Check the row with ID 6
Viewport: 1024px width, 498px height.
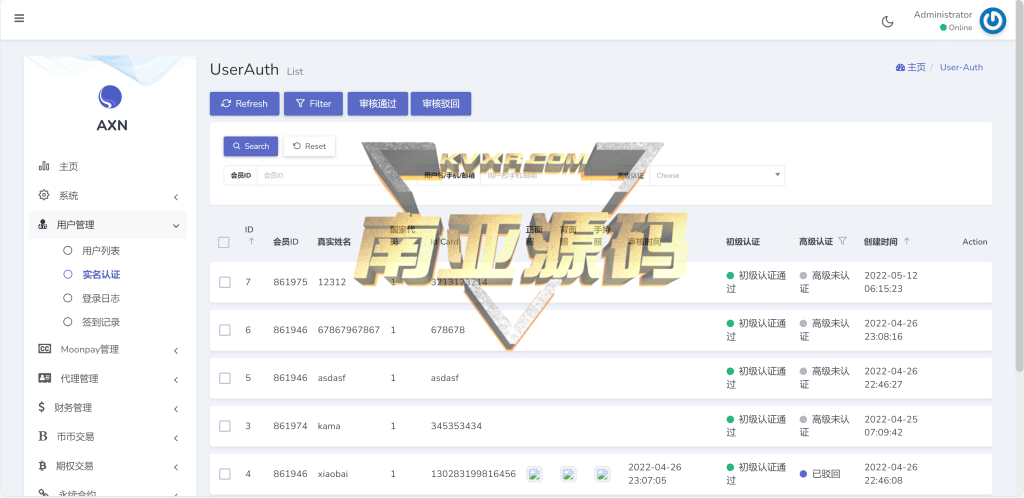tap(225, 330)
